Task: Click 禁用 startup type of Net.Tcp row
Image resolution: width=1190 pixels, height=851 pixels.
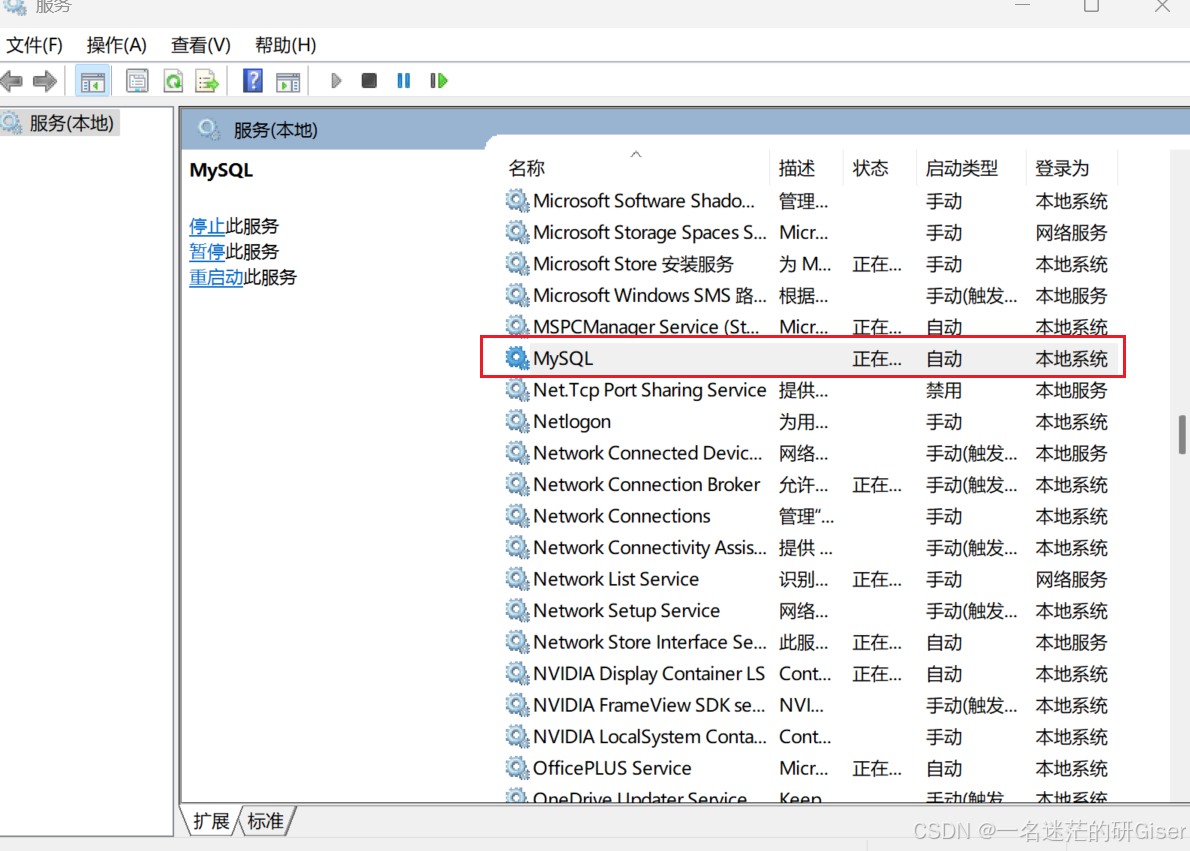Action: click(x=943, y=390)
